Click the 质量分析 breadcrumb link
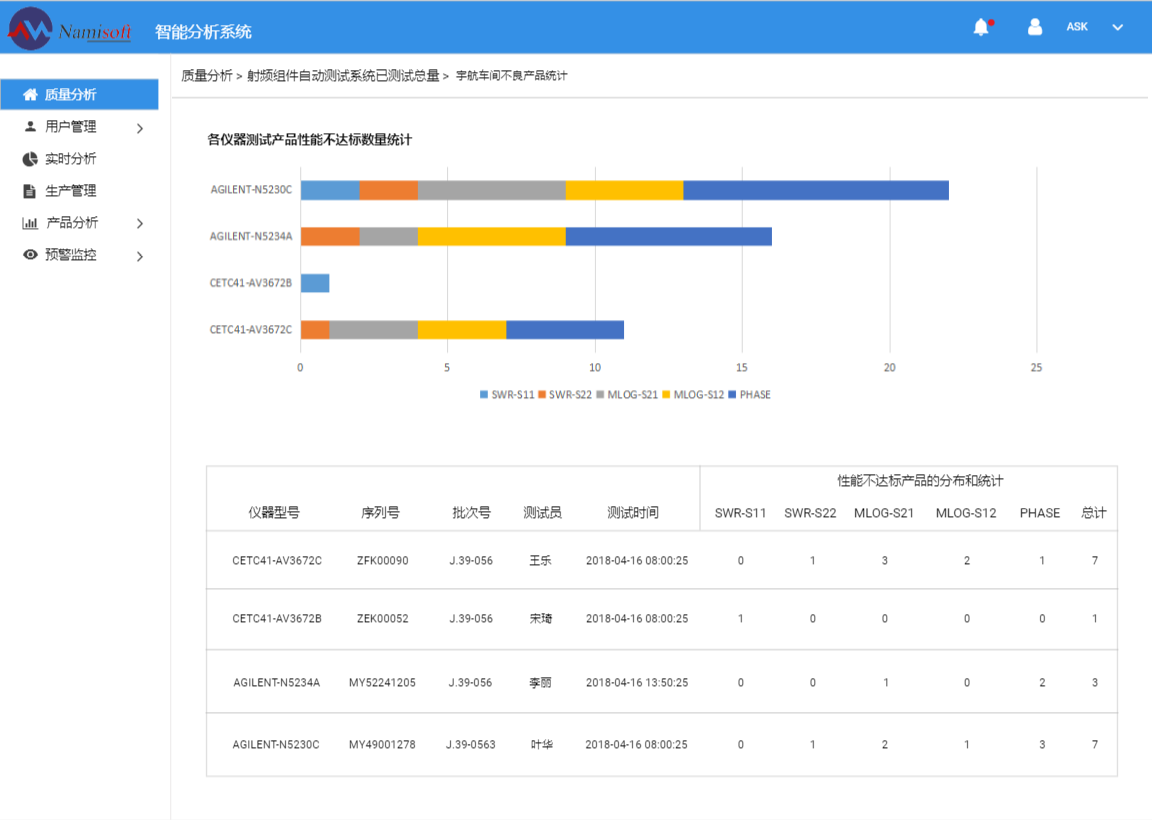 (206, 76)
